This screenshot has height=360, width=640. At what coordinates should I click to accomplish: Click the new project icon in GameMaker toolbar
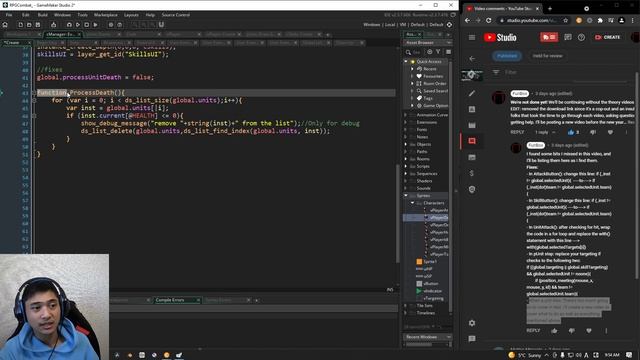click(x=20, y=25)
